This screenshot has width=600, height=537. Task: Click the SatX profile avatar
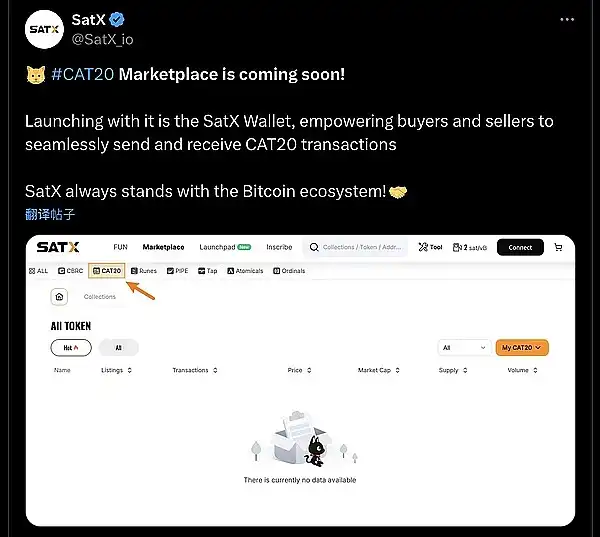[44, 29]
